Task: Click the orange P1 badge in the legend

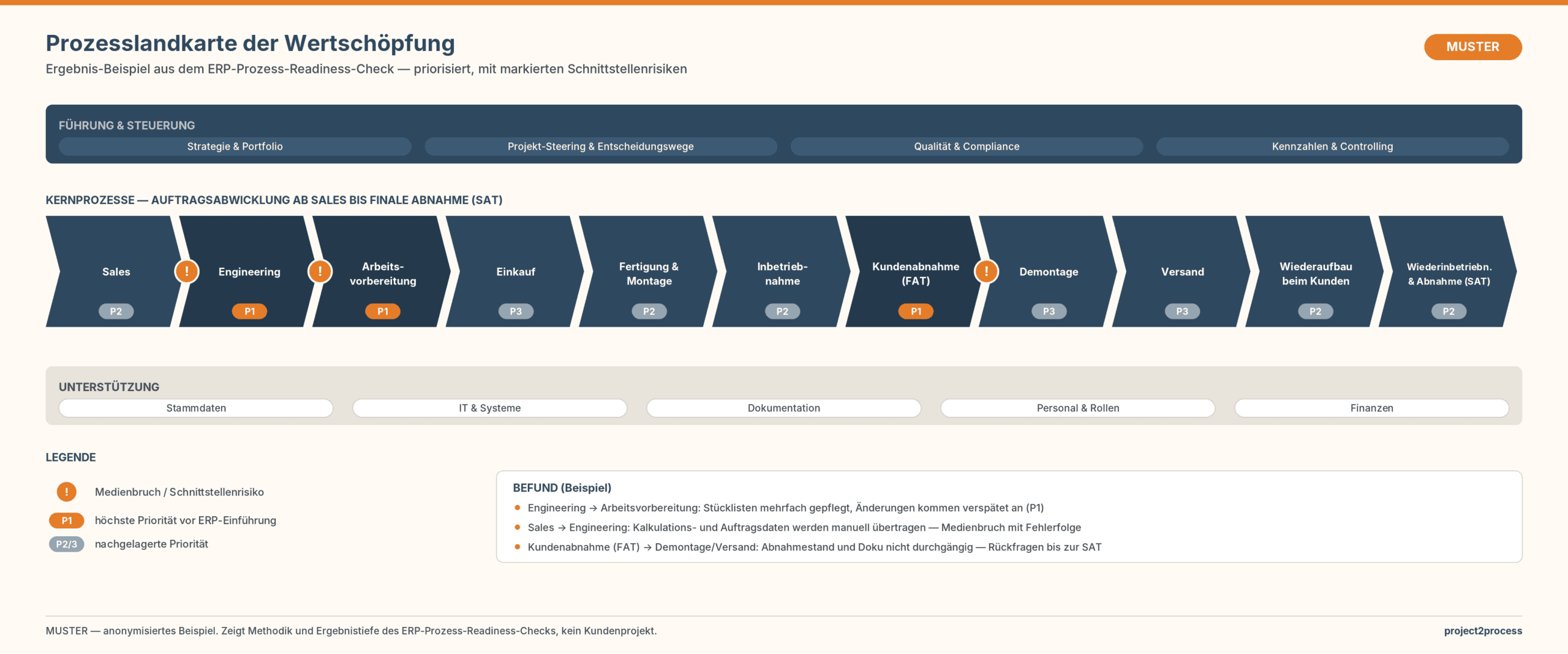Action: coord(67,520)
